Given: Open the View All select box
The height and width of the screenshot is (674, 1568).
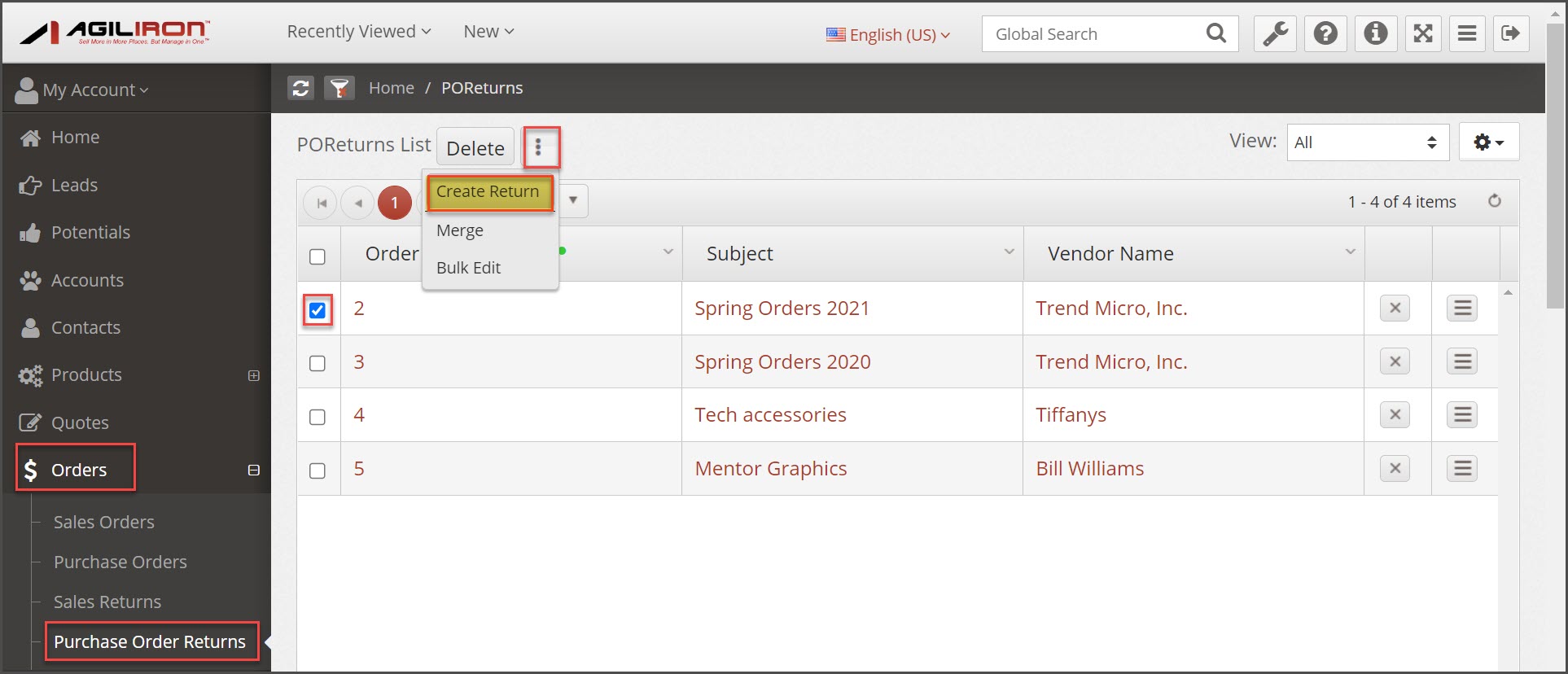Looking at the screenshot, I should [1368, 142].
